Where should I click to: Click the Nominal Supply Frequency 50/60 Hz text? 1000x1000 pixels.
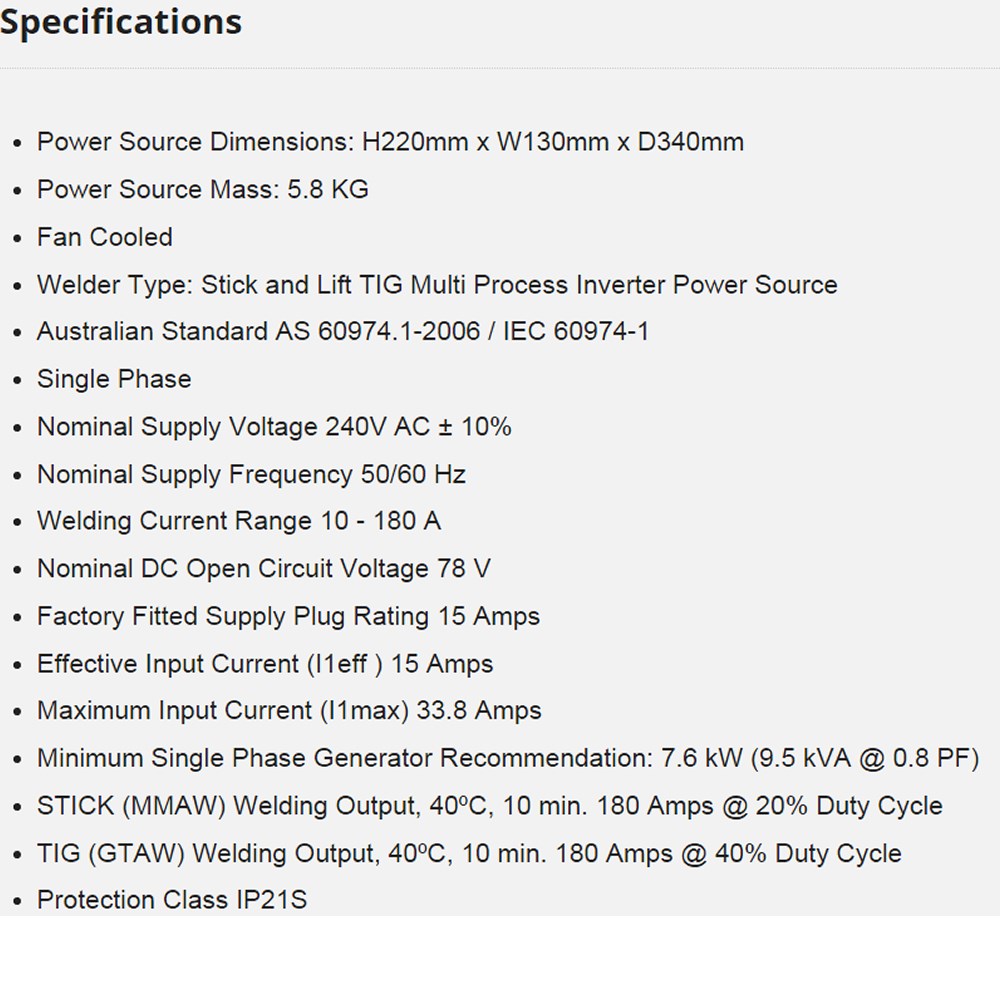coord(251,474)
